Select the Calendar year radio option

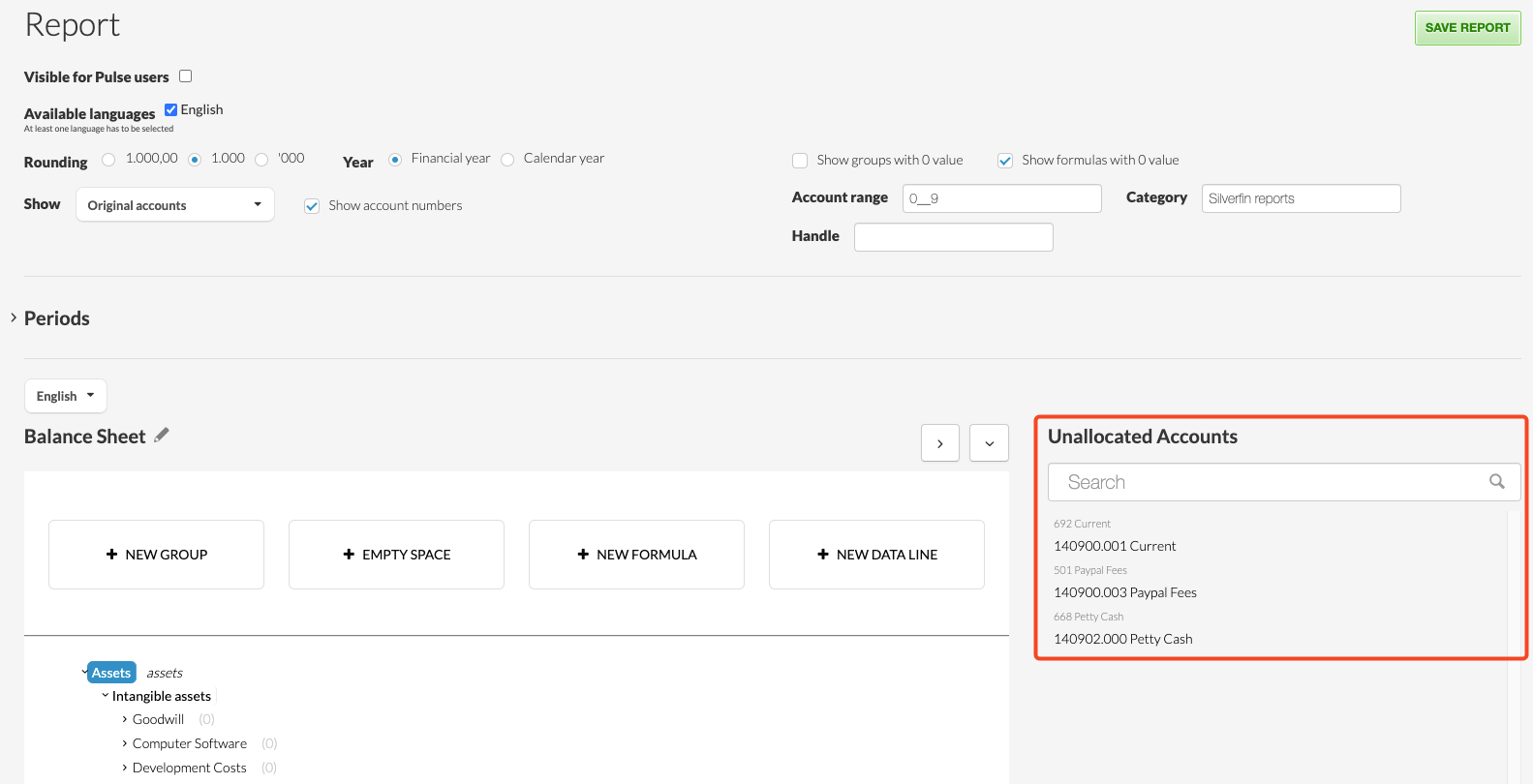tap(507, 160)
